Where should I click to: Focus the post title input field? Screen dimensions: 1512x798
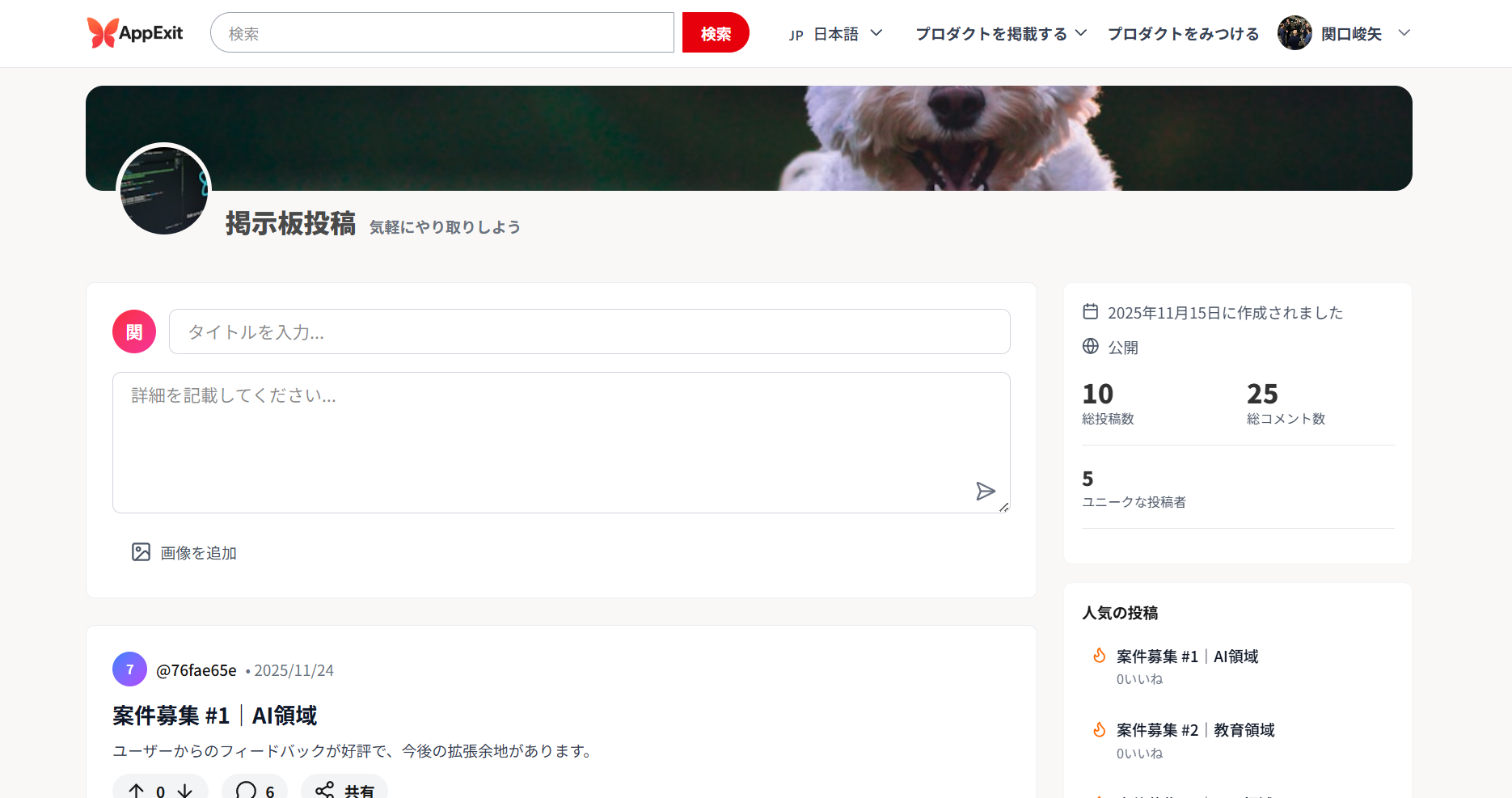coord(589,331)
